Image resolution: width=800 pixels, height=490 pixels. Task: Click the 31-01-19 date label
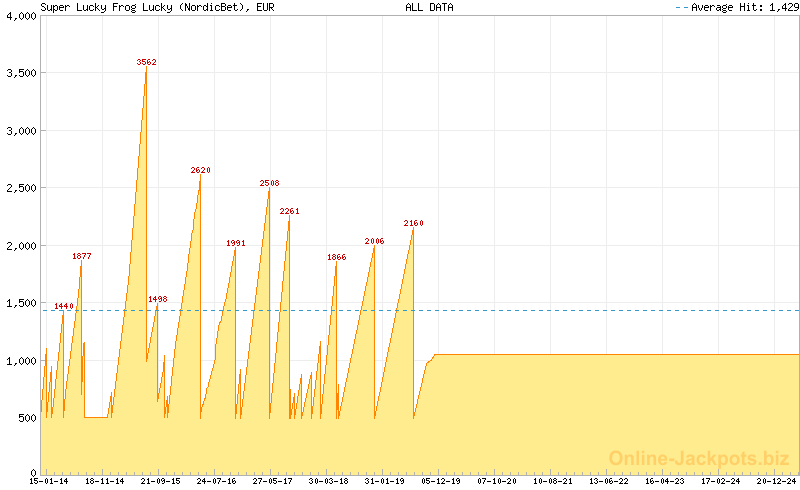[x=385, y=481]
